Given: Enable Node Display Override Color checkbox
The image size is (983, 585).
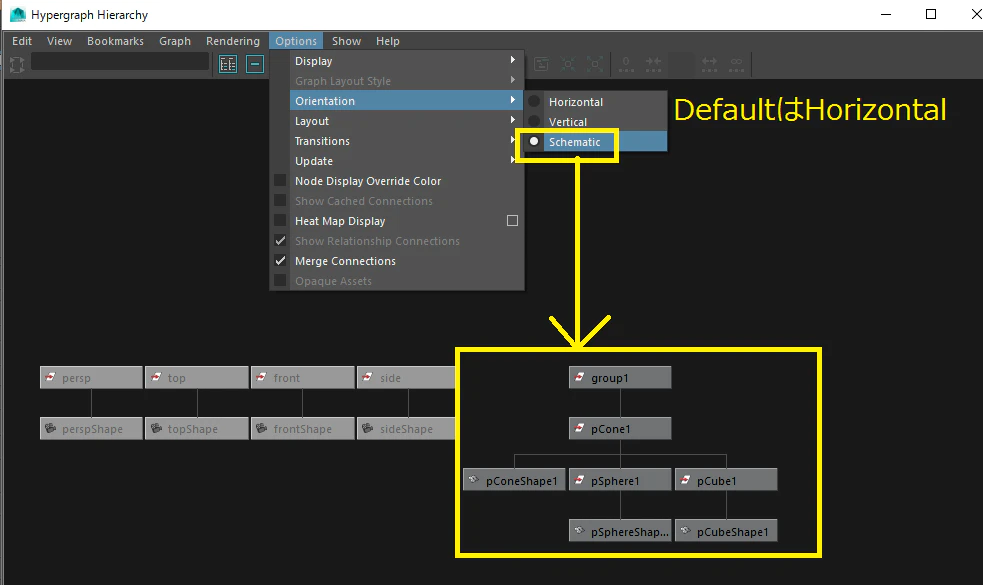Looking at the screenshot, I should 280,181.
